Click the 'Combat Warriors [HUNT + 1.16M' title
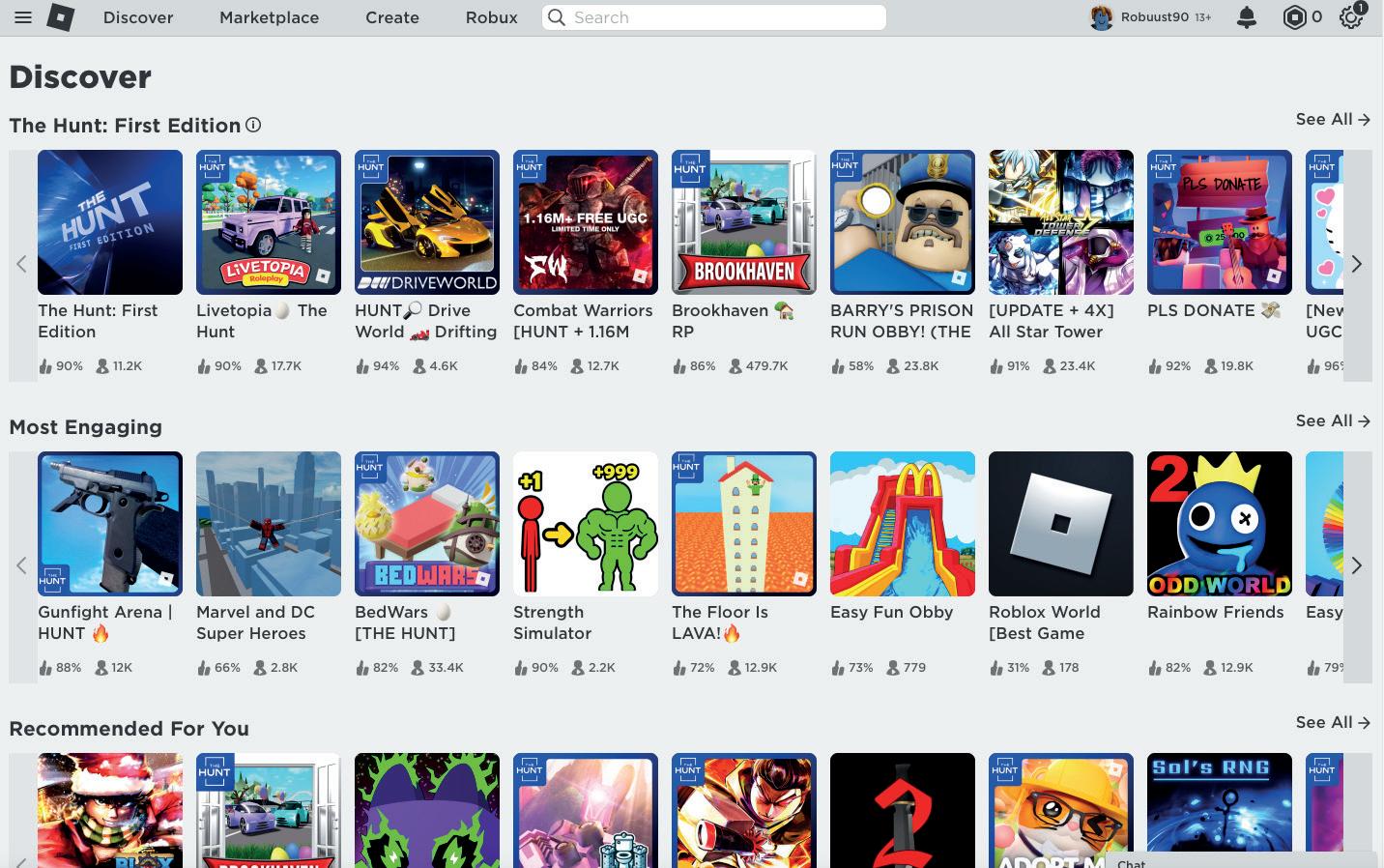 point(583,321)
